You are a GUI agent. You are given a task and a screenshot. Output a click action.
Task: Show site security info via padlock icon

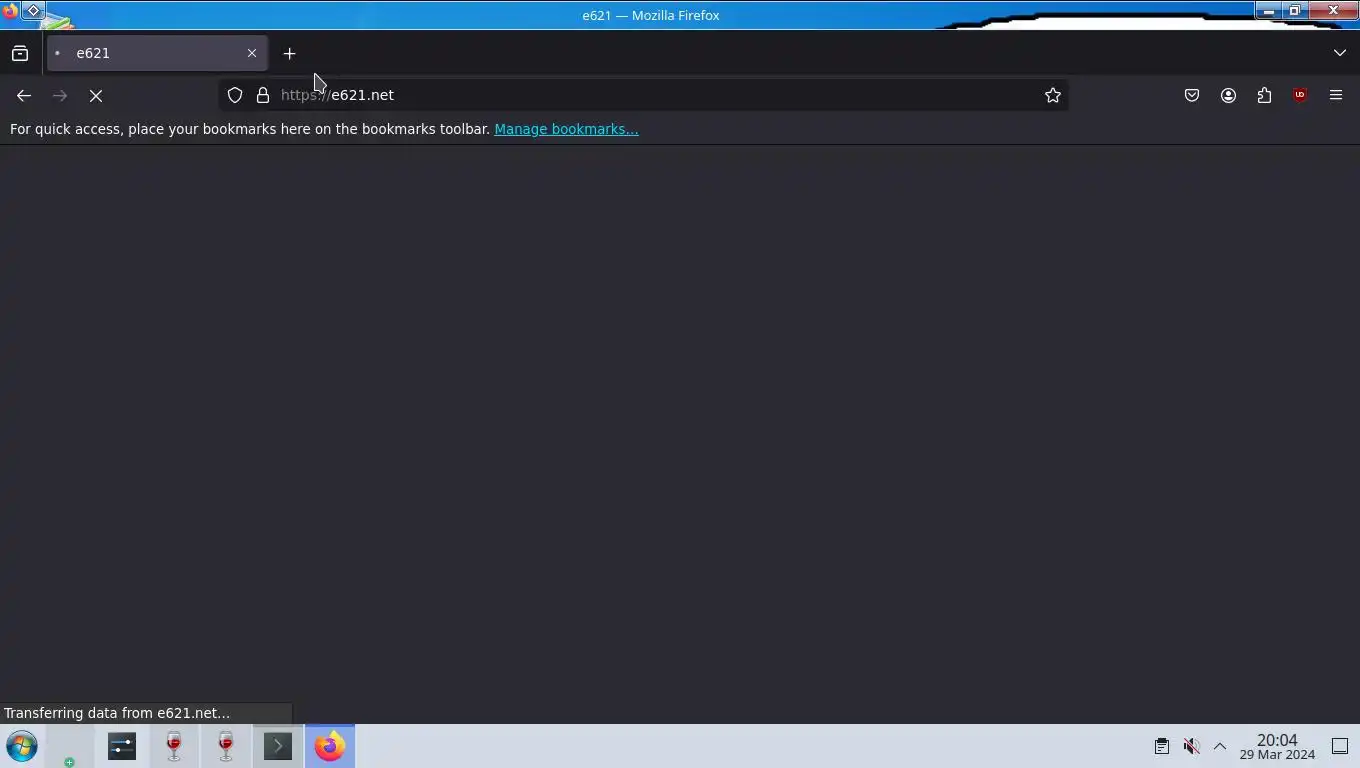[x=263, y=95]
